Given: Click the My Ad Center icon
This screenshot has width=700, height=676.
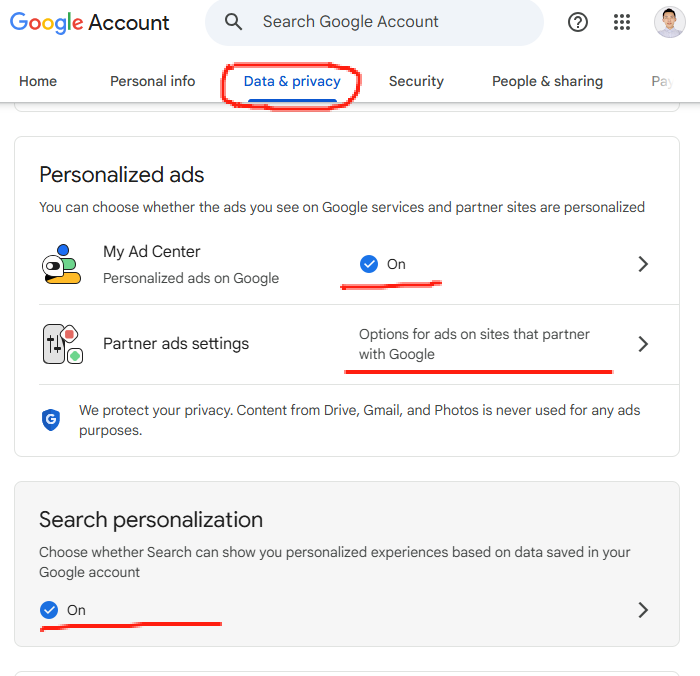Looking at the screenshot, I should [x=61, y=264].
